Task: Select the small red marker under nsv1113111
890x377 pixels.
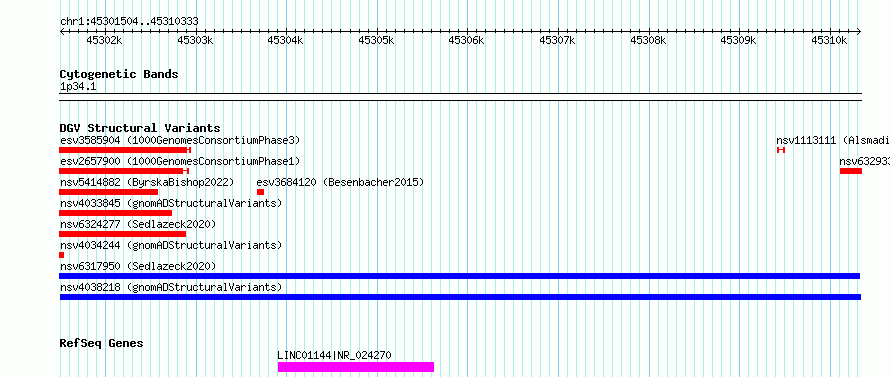Action: 781,150
